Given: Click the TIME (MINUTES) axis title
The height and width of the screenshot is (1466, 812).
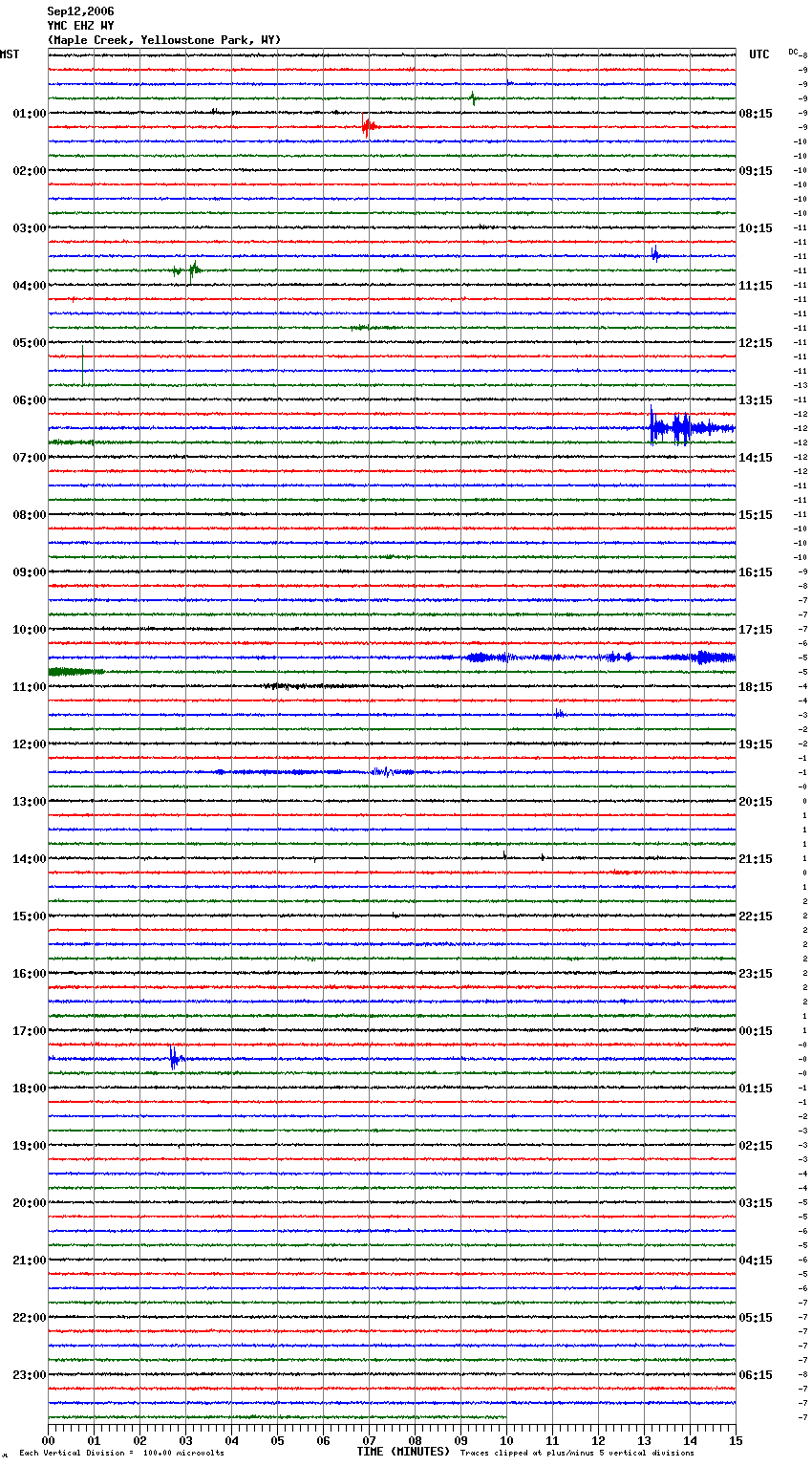Looking at the screenshot, I should point(403,1452).
